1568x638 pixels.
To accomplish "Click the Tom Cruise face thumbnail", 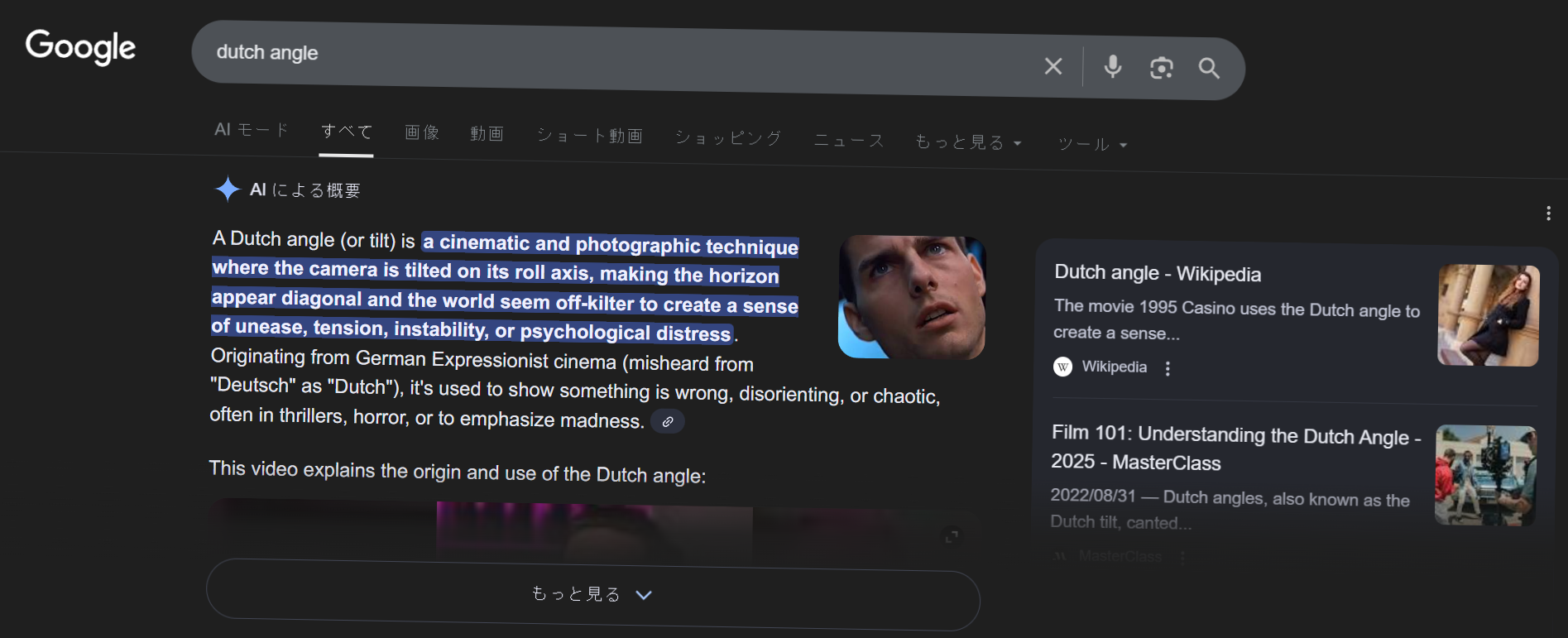I will [911, 297].
